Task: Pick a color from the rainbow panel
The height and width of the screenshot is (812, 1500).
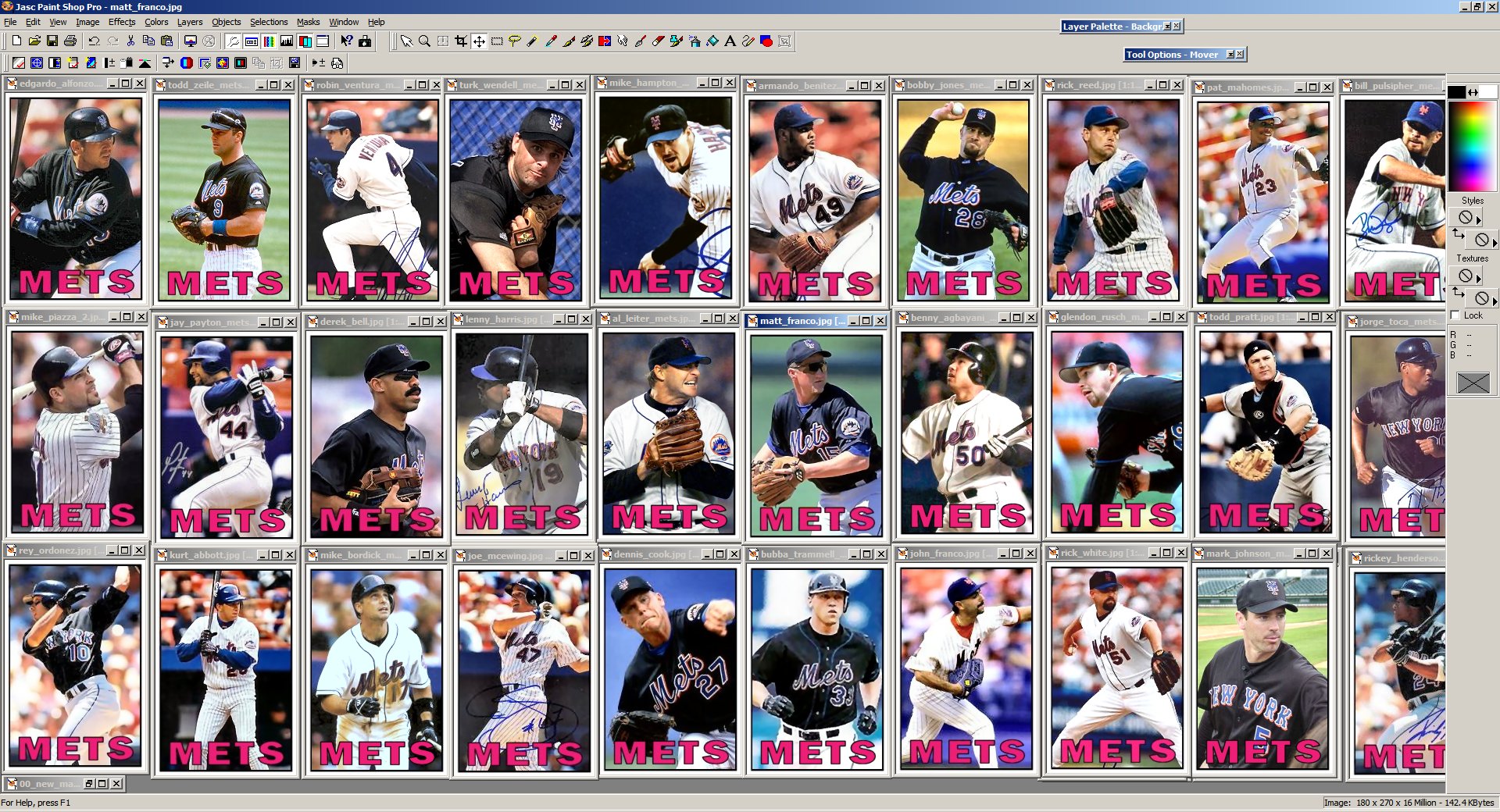Action: 1472,146
